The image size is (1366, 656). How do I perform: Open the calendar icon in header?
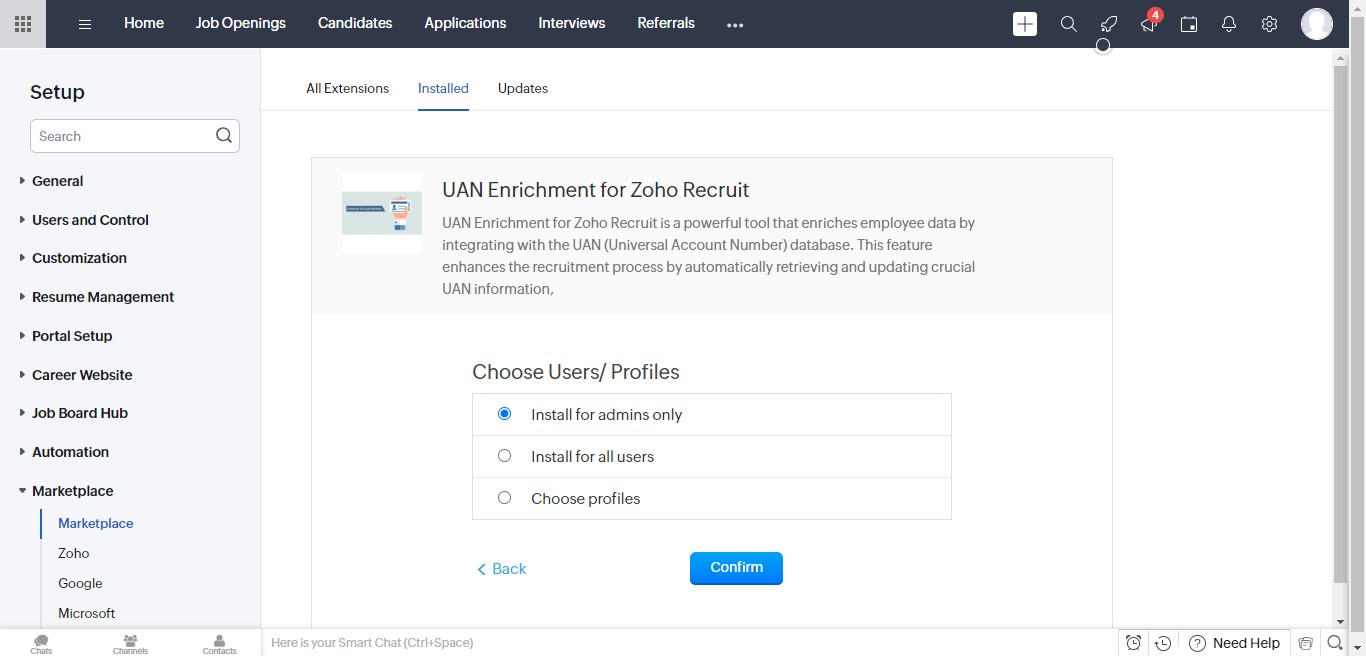[x=1189, y=24]
